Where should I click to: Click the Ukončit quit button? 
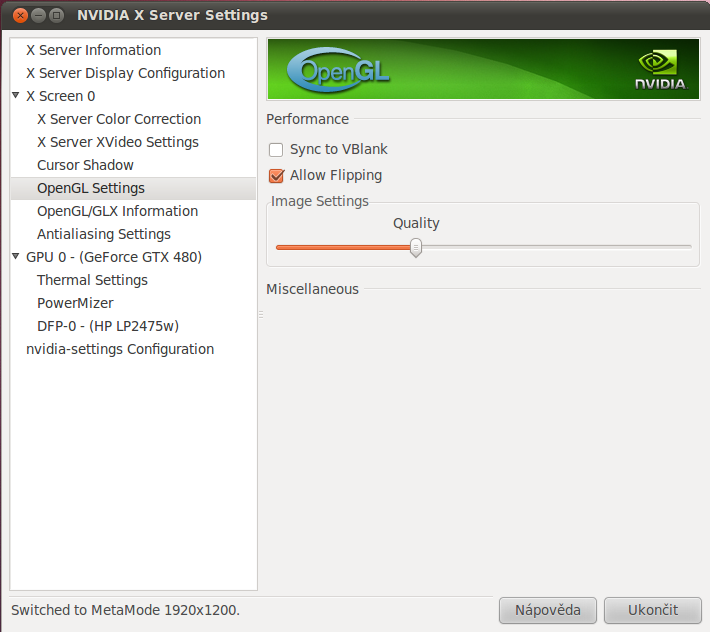pyautogui.click(x=653, y=610)
